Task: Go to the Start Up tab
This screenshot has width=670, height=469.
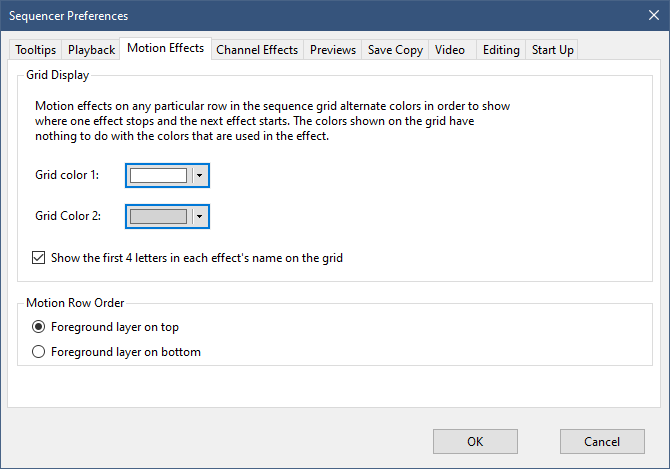Action: click(552, 50)
